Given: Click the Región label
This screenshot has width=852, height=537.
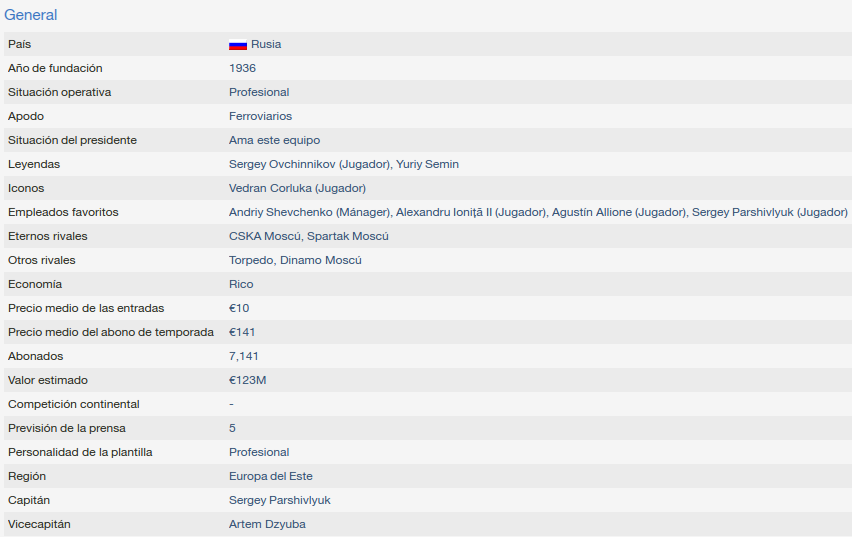Looking at the screenshot, I should (x=27, y=476).
